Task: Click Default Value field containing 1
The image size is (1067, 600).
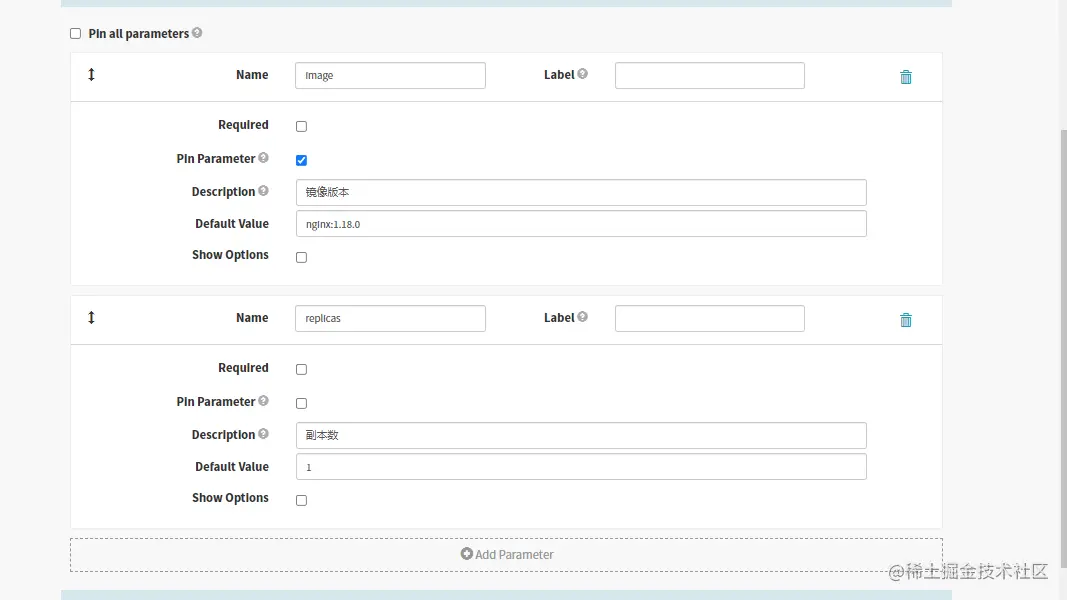Action: pos(581,467)
